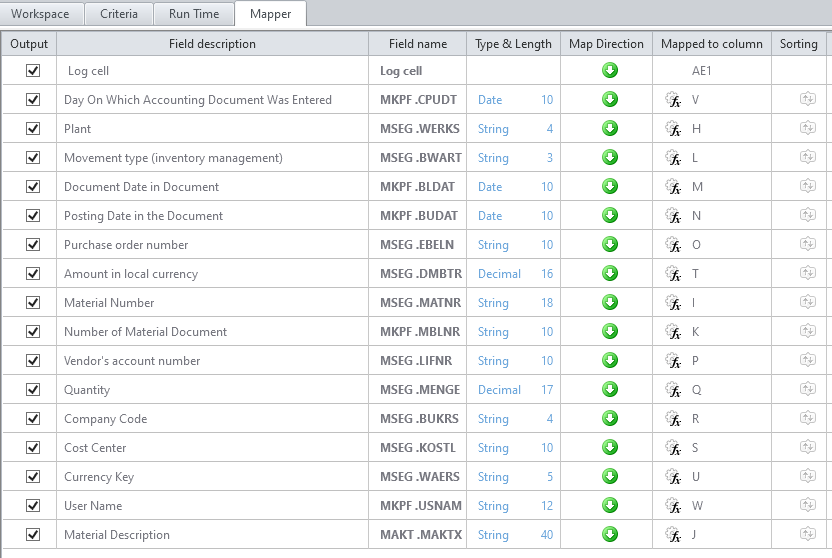832x558 pixels.
Task: Open the String type dropdown for MSEG.BUKRS
Action: pyautogui.click(x=493, y=419)
